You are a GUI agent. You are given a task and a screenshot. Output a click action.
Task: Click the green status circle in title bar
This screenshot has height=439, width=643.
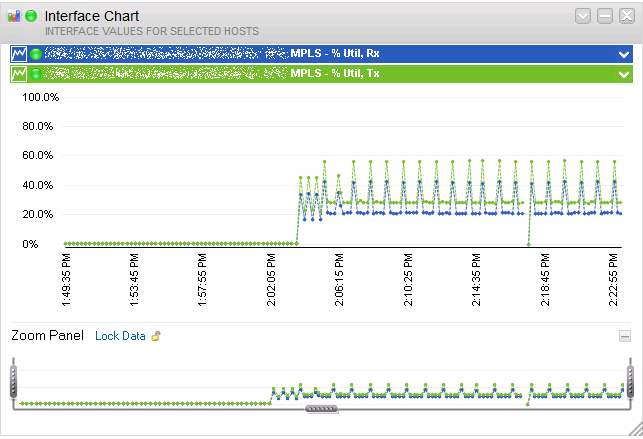(x=31, y=16)
